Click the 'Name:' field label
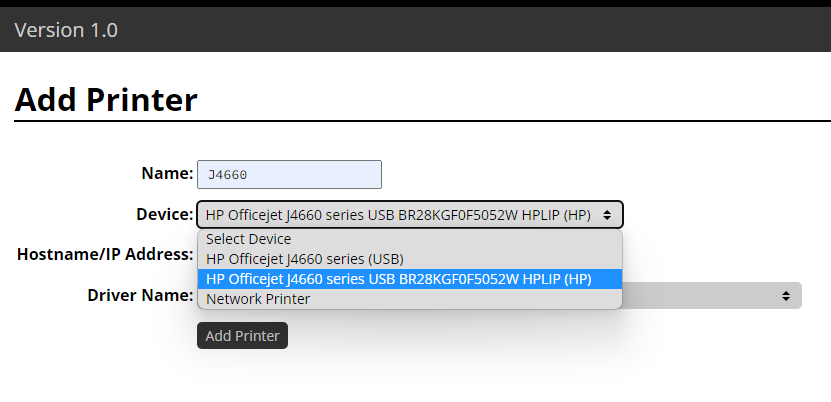This screenshot has width=831, height=402. (x=167, y=173)
